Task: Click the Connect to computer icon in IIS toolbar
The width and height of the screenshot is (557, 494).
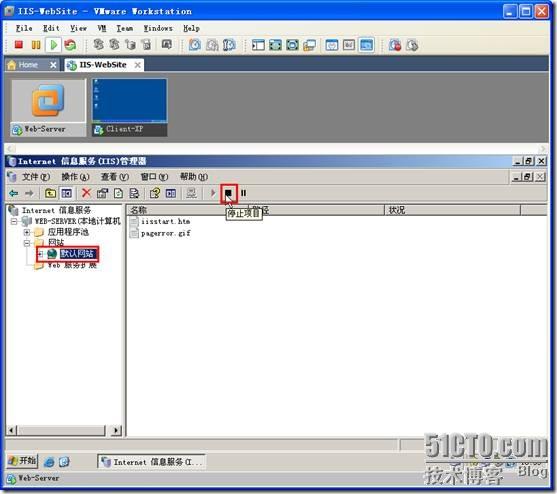Action: click(x=191, y=193)
